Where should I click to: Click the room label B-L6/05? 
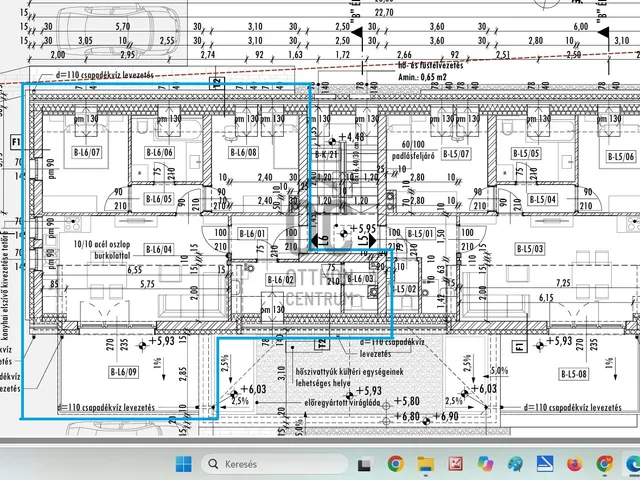pyautogui.click(x=159, y=199)
